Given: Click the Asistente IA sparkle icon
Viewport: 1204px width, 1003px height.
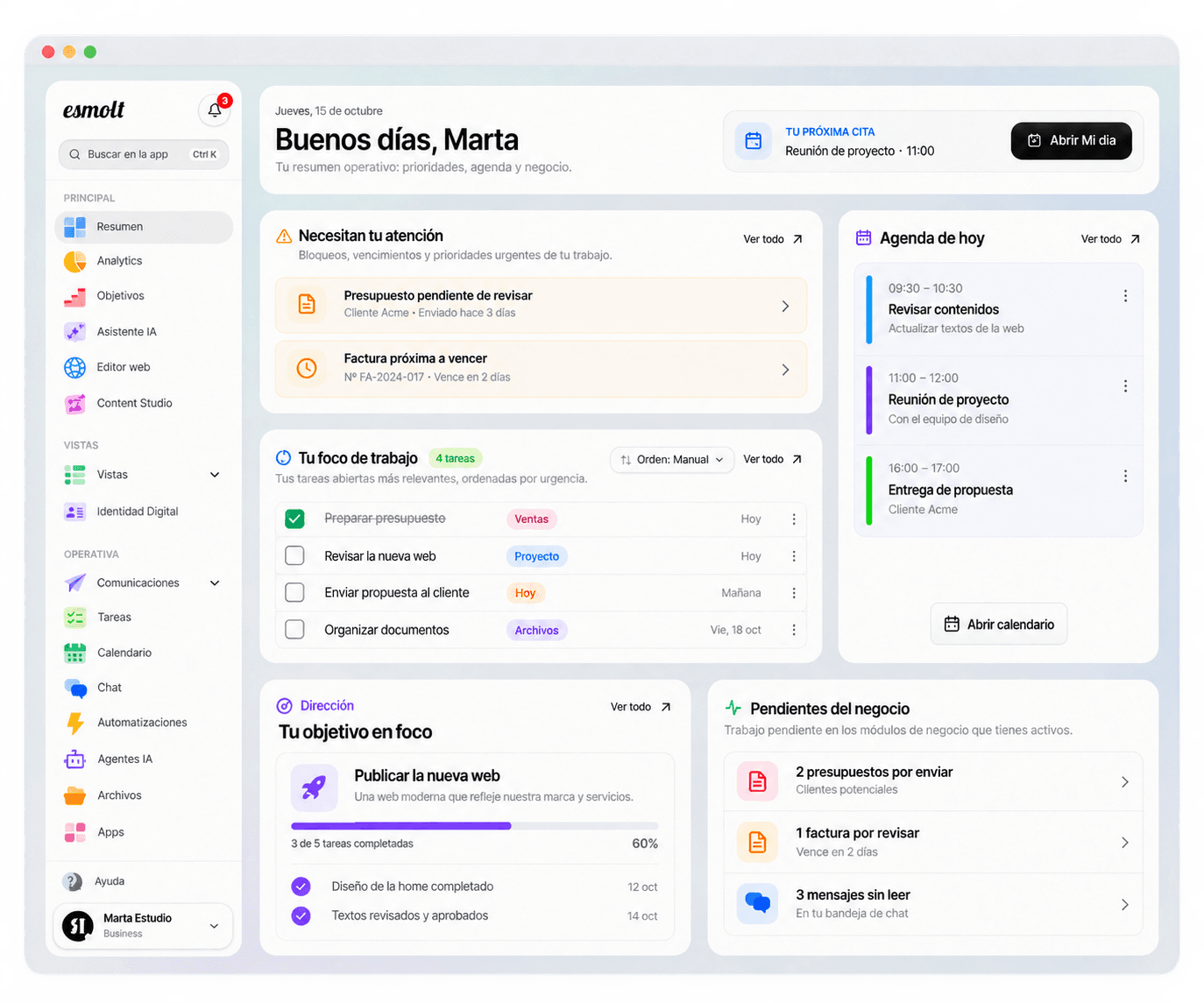Looking at the screenshot, I should pyautogui.click(x=75, y=332).
